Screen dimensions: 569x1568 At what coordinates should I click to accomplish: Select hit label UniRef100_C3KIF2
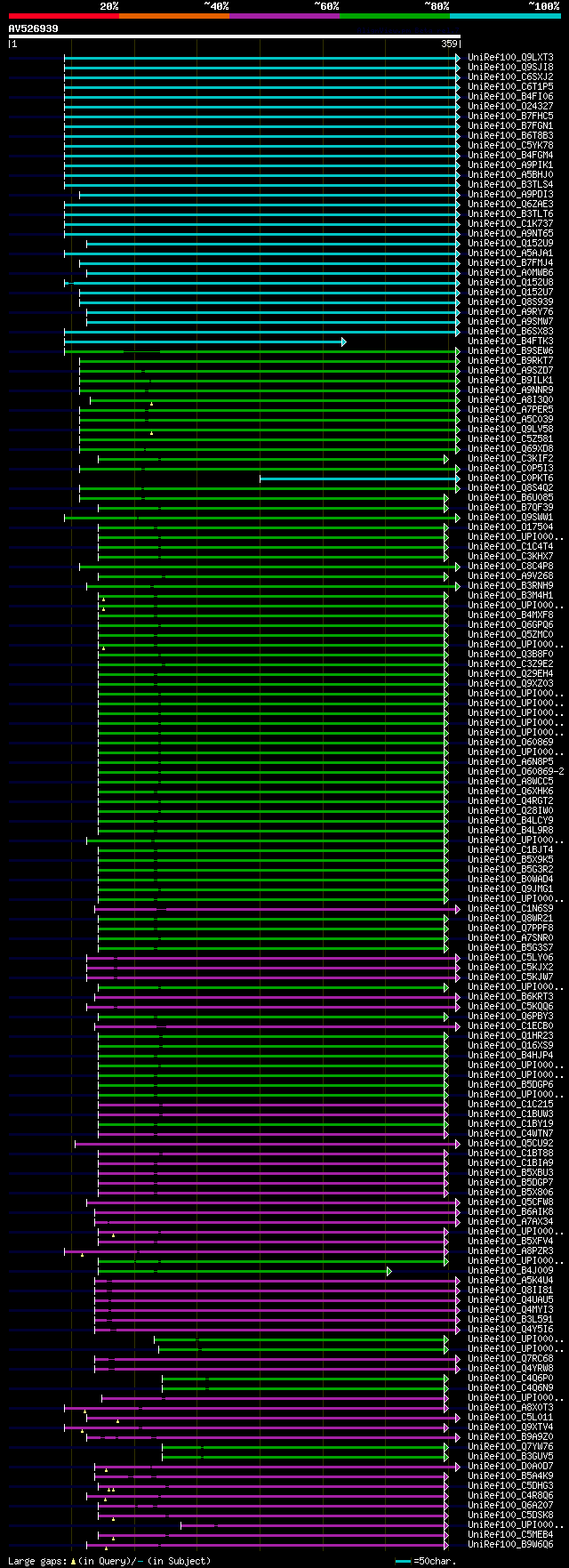(x=510, y=459)
